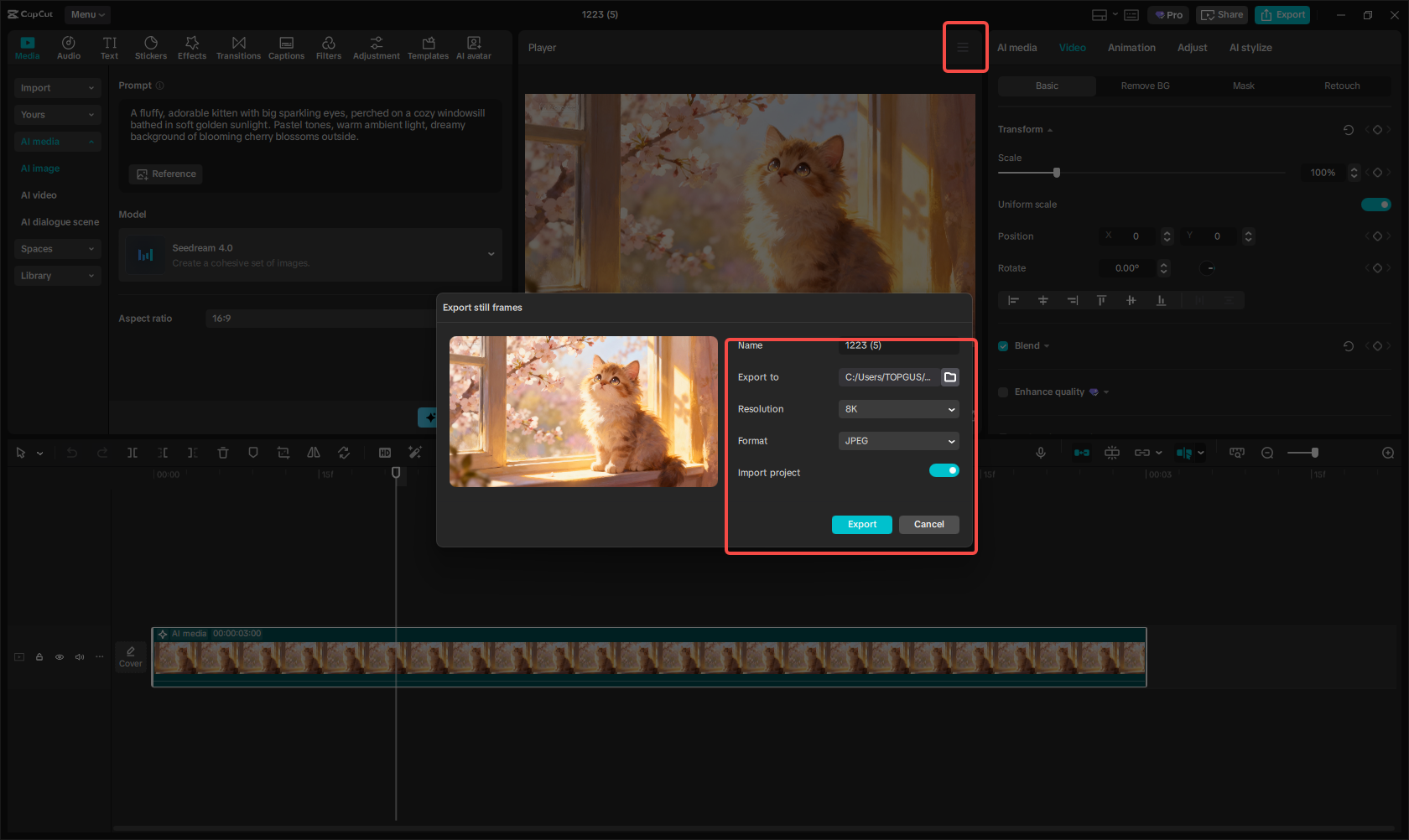Open the Resolution dropdown showing 8K
Viewport: 1409px width, 840px height.
coord(898,409)
